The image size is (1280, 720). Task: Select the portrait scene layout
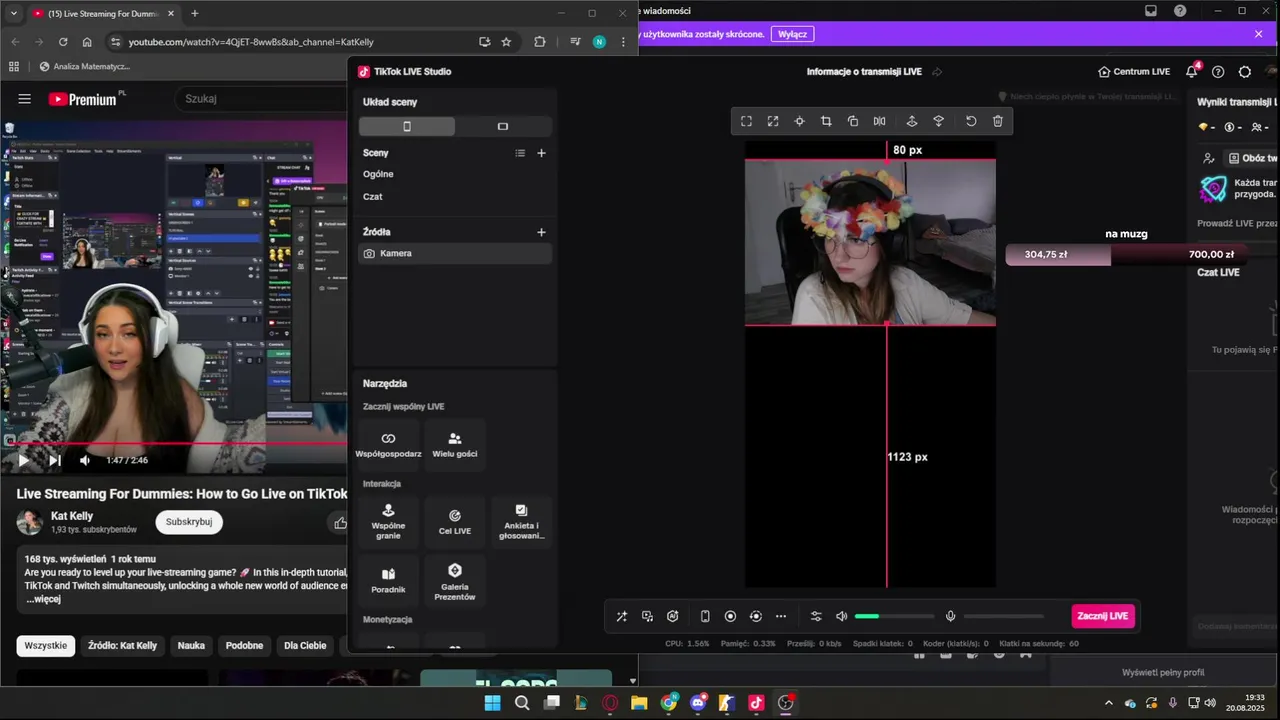click(x=407, y=126)
